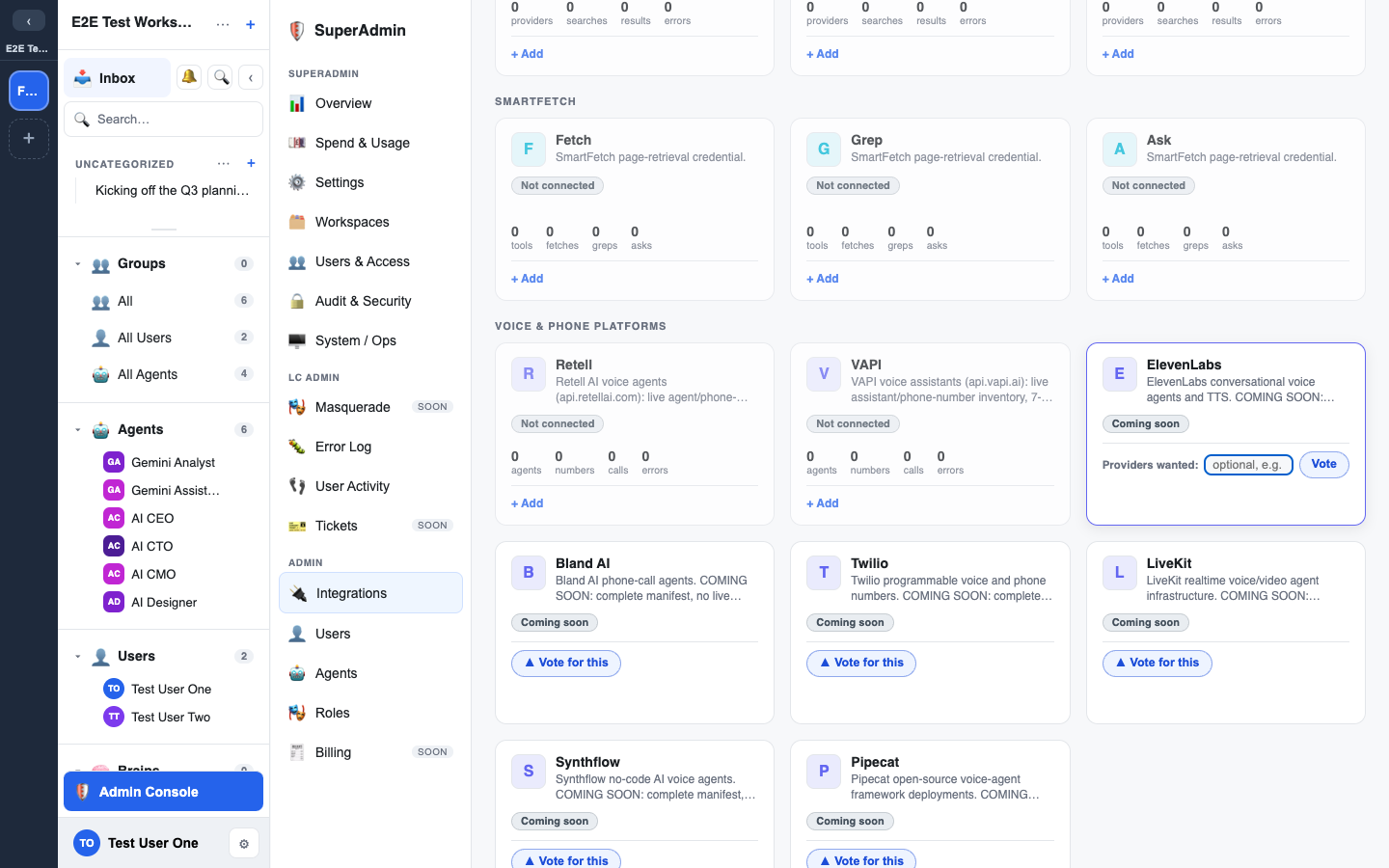Select the All Users group
1389x868 pixels.
tap(163, 338)
